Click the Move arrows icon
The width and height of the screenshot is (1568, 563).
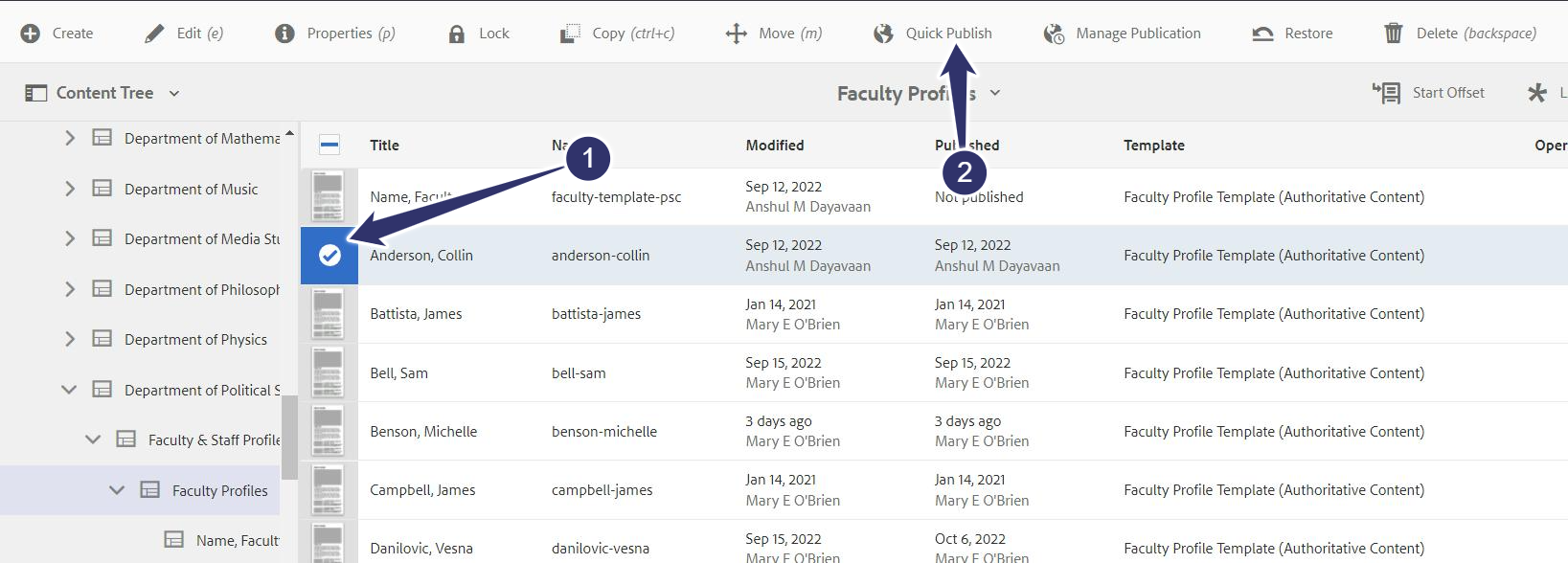[x=736, y=34]
